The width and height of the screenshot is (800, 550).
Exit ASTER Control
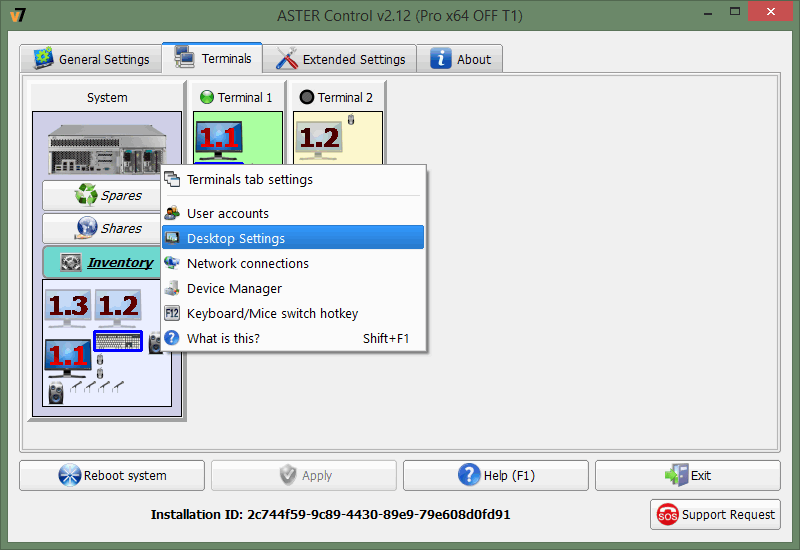(688, 476)
